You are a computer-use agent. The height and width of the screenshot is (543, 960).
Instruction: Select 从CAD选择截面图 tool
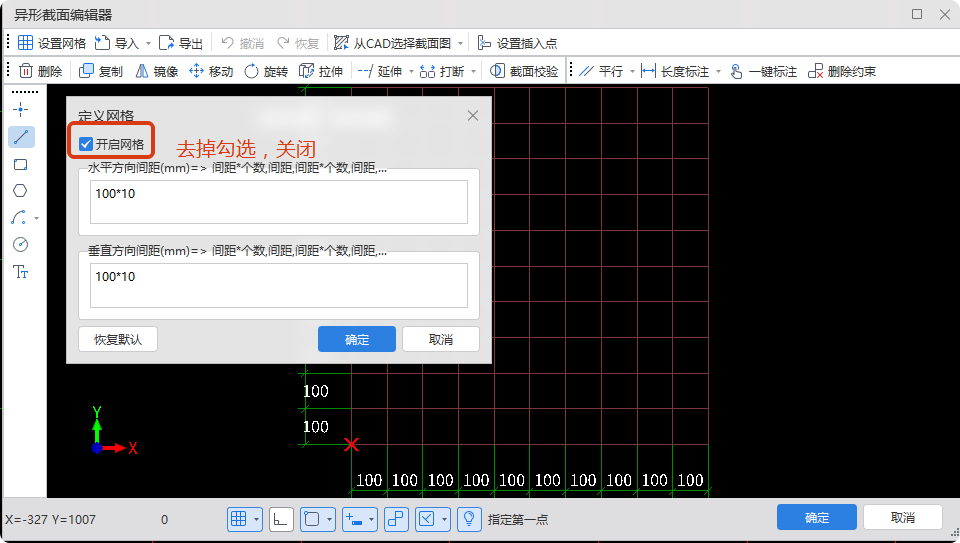click(x=392, y=43)
